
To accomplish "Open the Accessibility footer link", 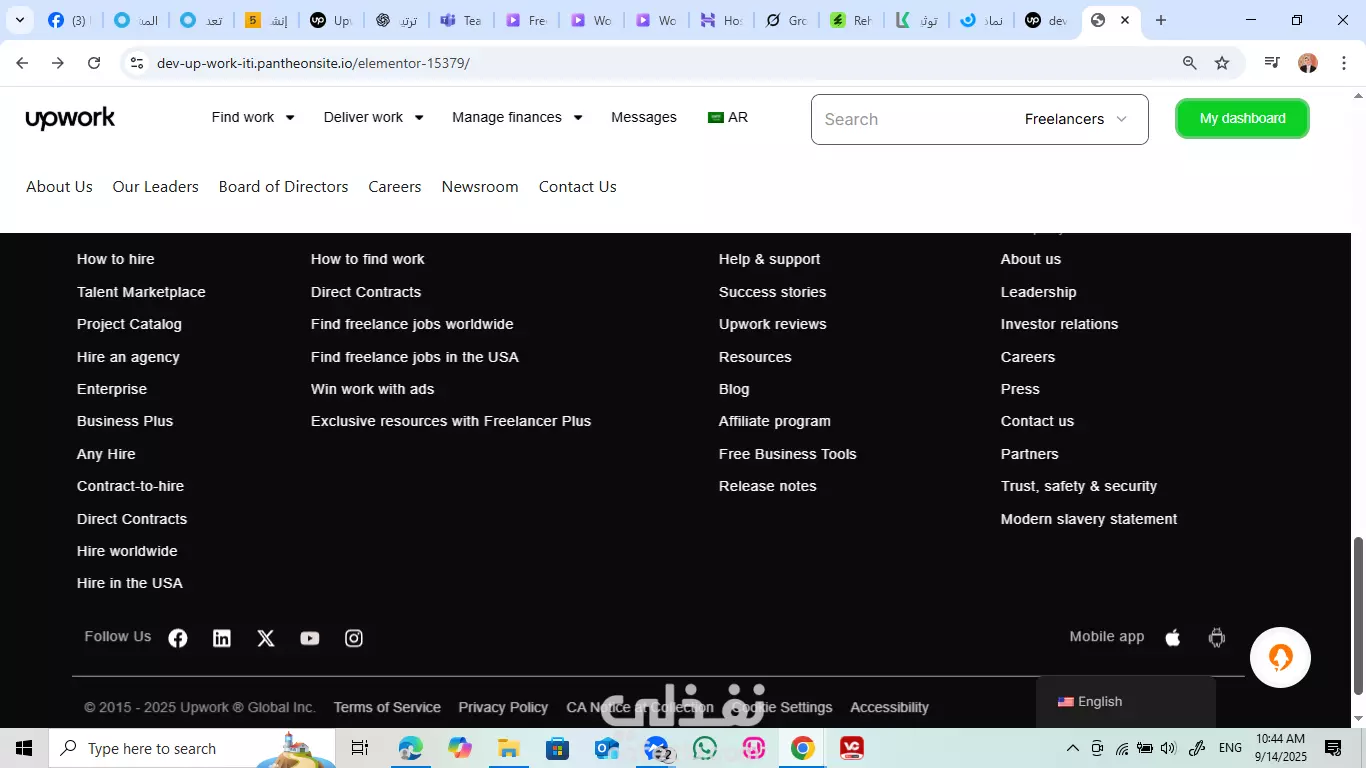I will (889, 707).
